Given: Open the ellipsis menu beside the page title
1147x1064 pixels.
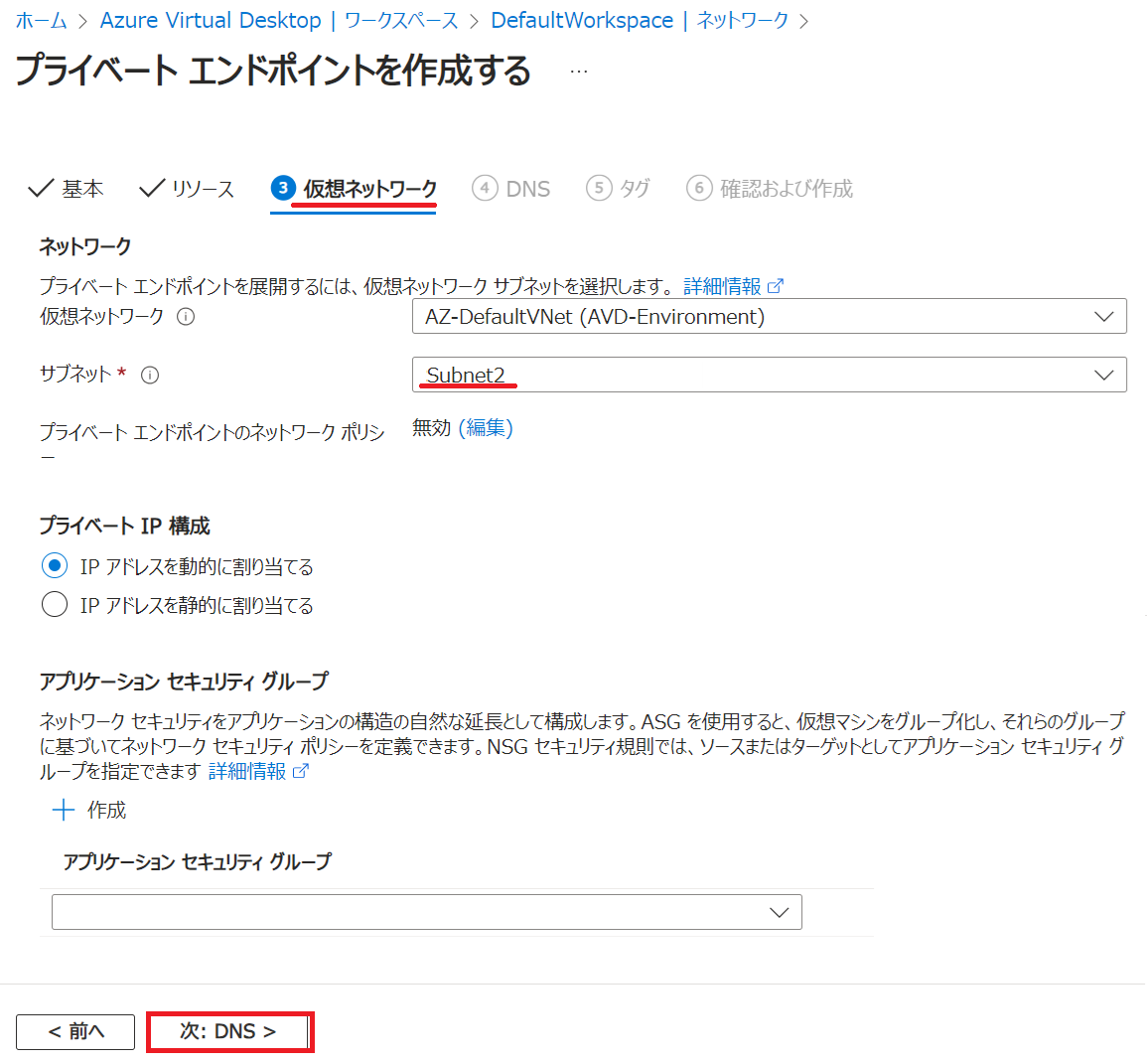Looking at the screenshot, I should tap(579, 72).
